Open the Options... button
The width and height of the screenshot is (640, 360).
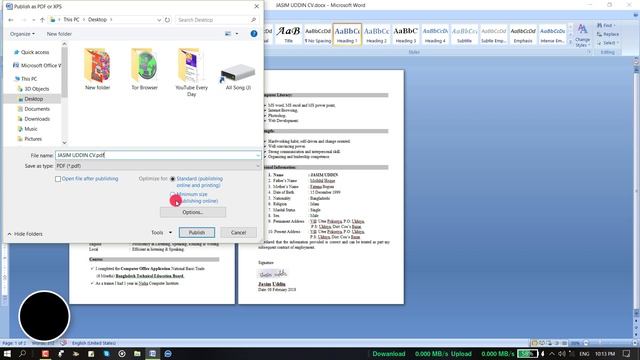pos(193,212)
